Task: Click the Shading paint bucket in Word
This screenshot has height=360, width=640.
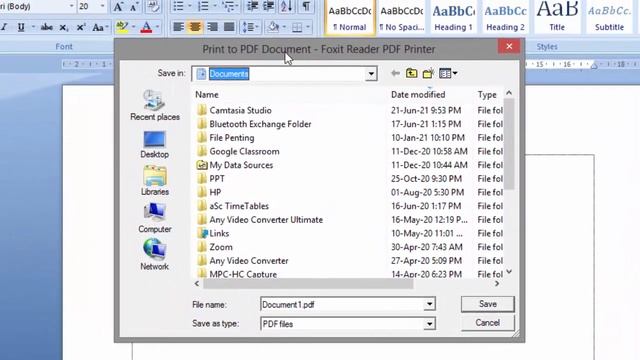Action: (x=273, y=27)
